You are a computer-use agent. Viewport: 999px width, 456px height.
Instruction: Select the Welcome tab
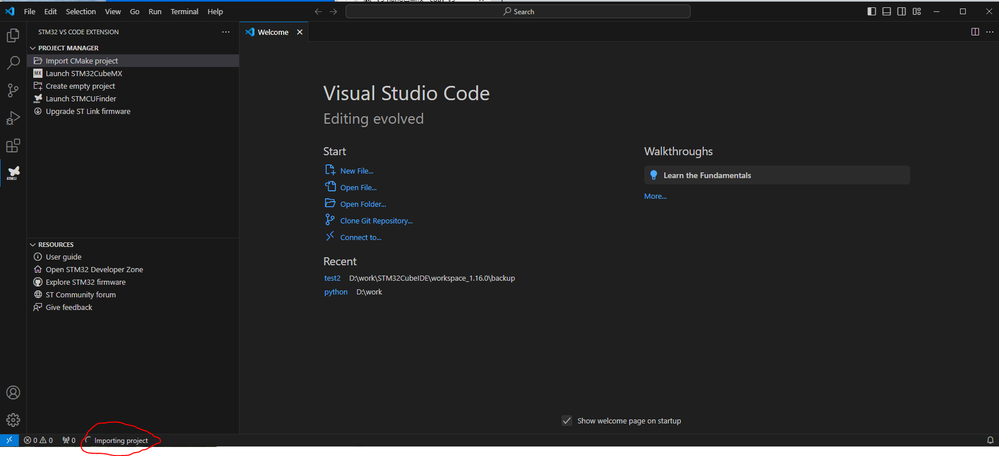click(x=272, y=32)
